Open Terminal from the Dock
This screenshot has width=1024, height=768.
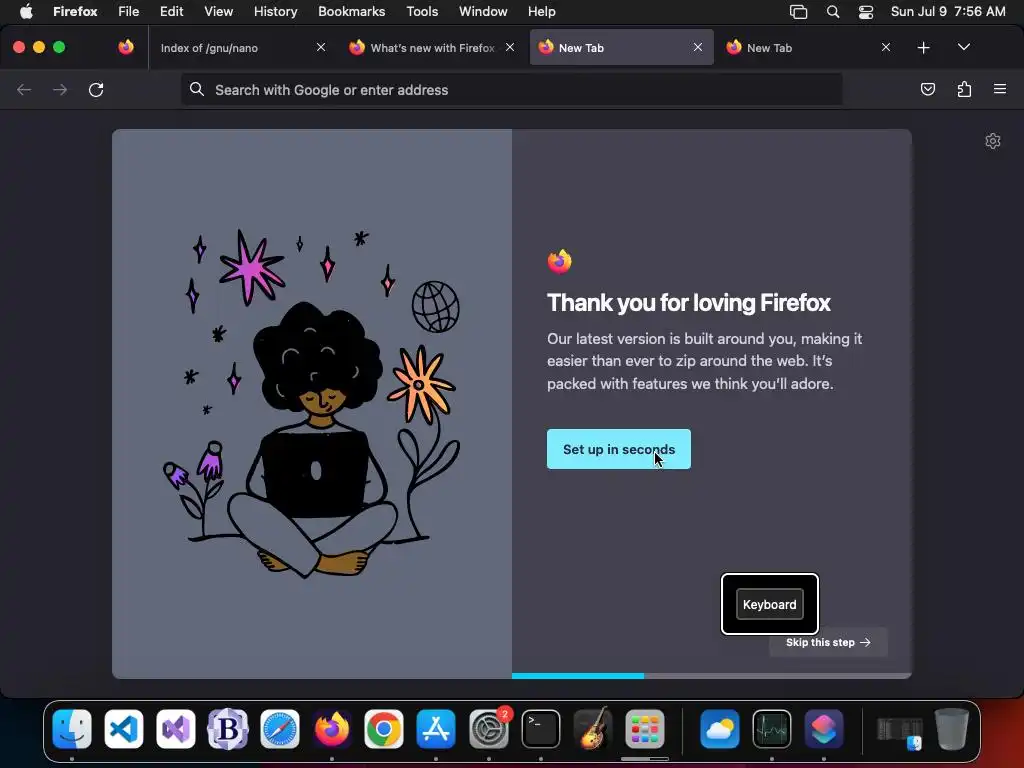[541, 729]
